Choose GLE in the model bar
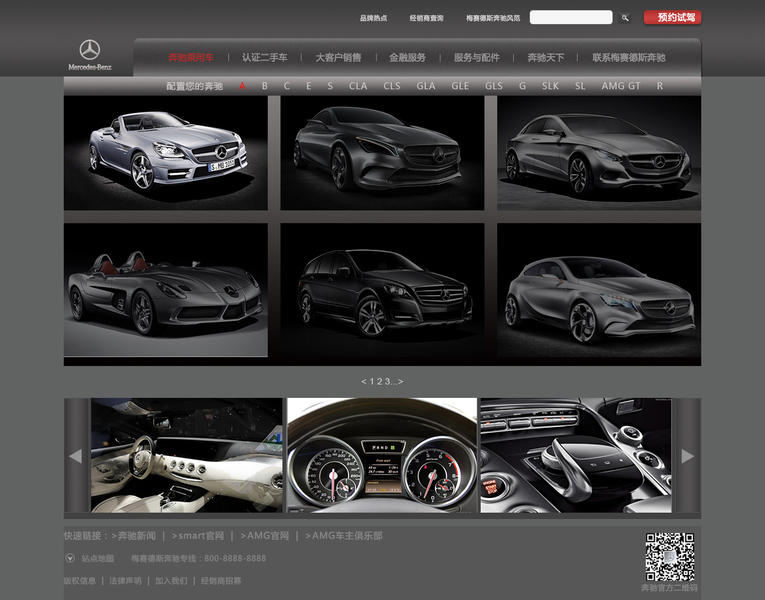The width and height of the screenshot is (765, 600). 460,86
